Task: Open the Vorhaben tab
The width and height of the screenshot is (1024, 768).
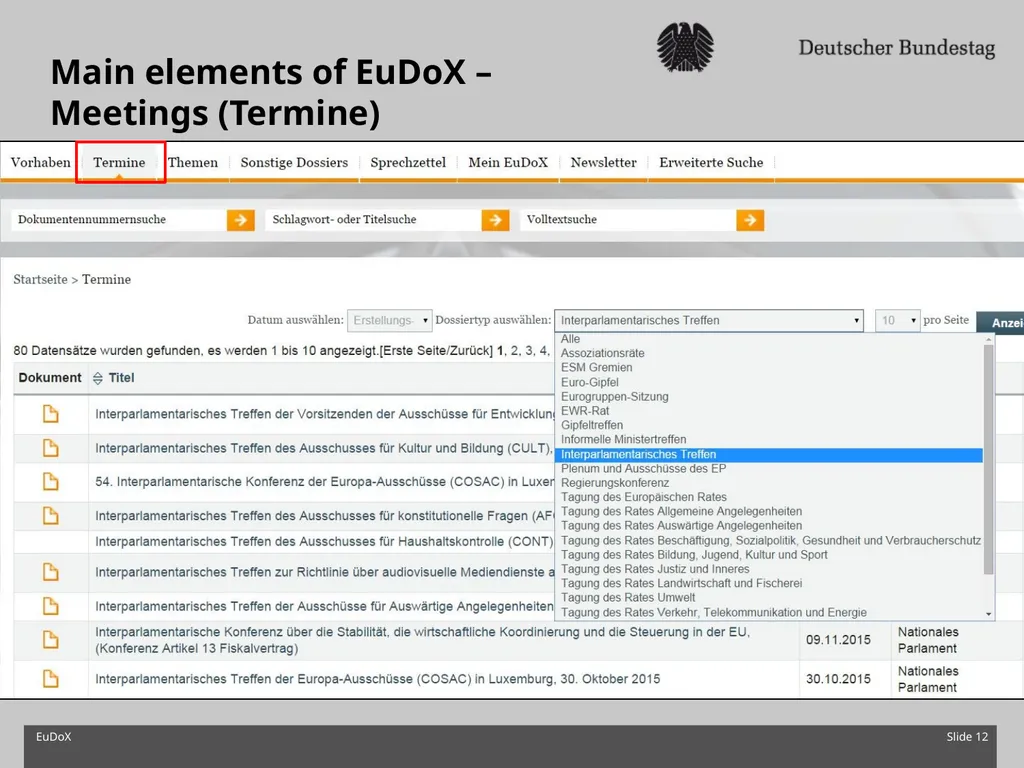Action: (x=40, y=162)
